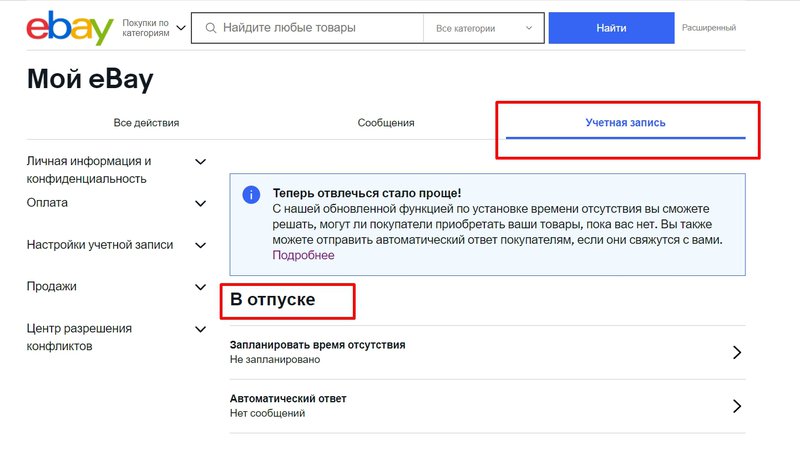
Task: Switch to the Все действия tab
Action: click(x=146, y=123)
